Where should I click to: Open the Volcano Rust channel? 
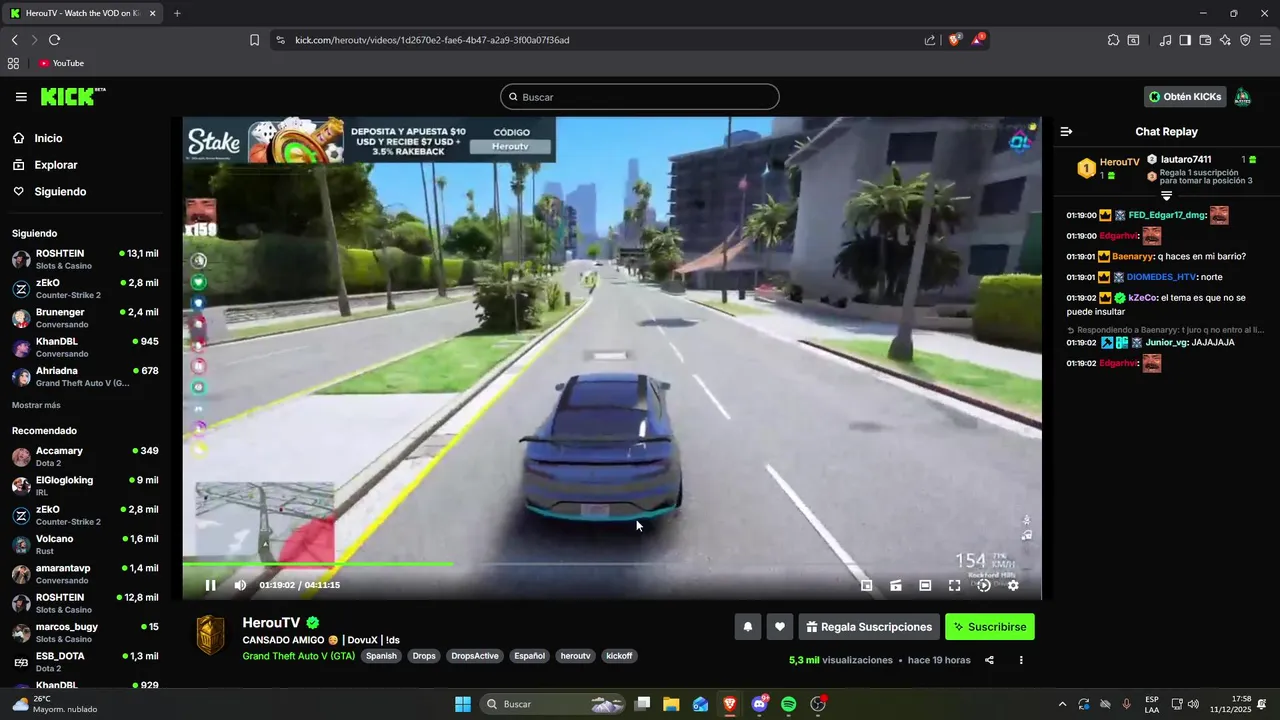click(x=85, y=544)
